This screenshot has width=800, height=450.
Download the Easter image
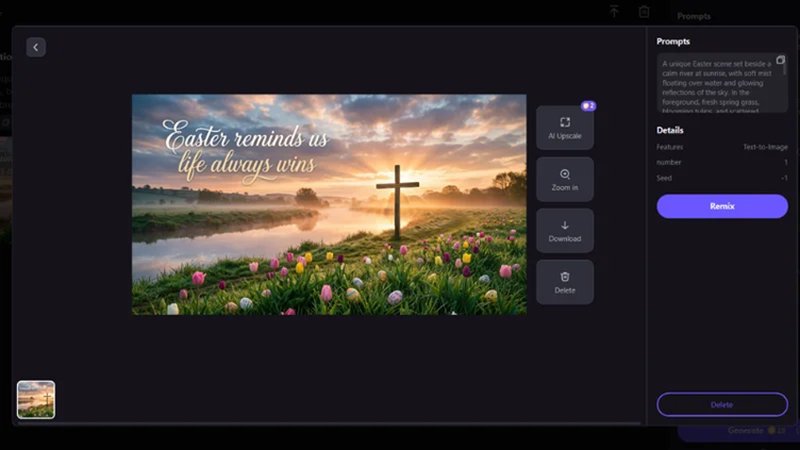565,231
